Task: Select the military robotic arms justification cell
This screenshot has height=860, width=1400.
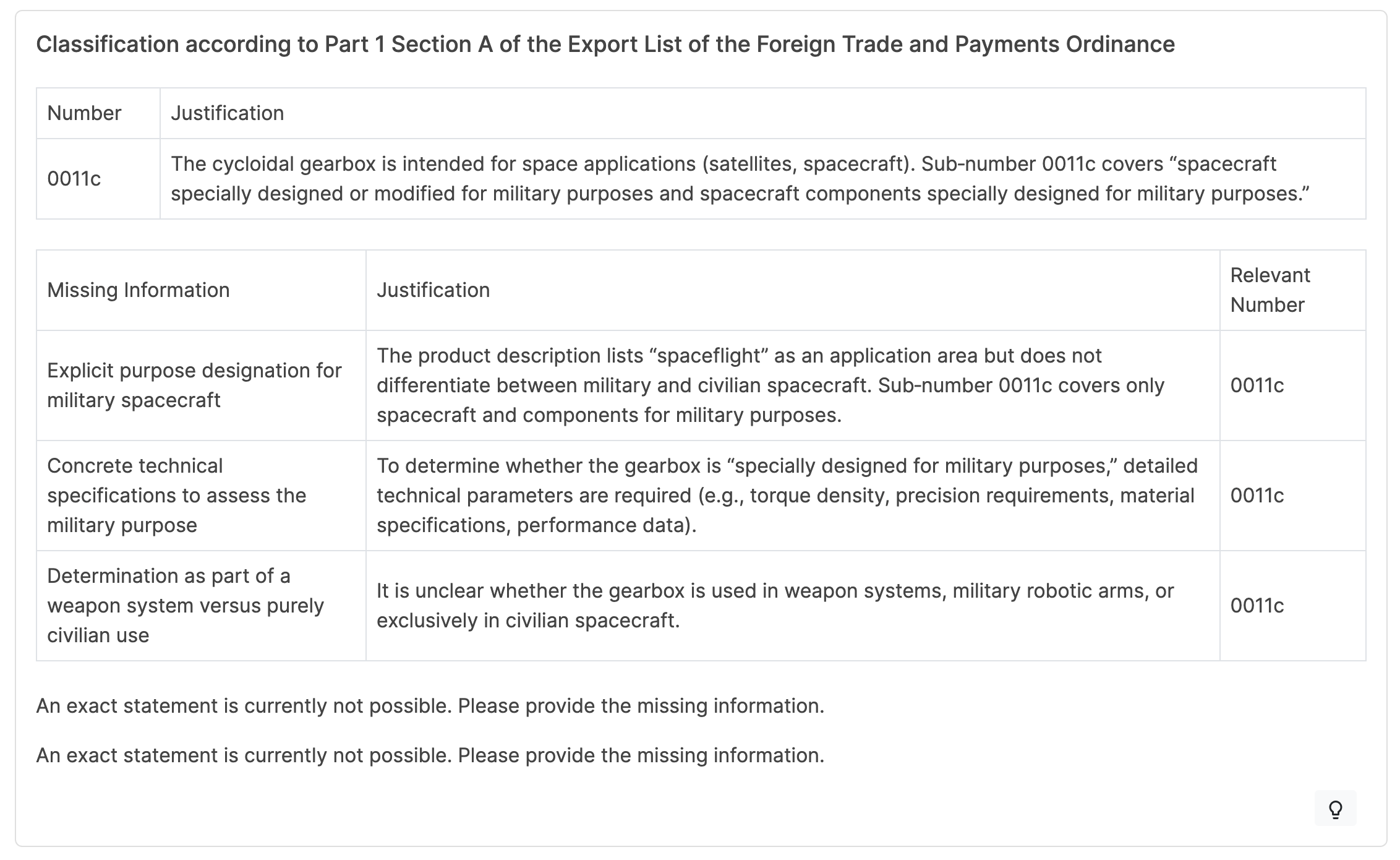Action: click(x=775, y=606)
